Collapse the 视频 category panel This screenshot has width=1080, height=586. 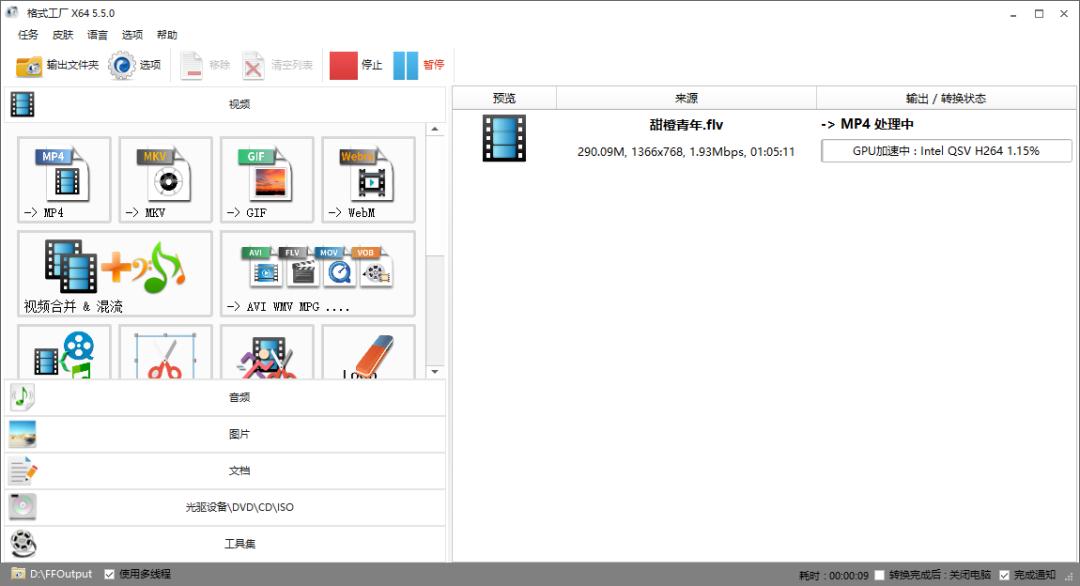pos(225,105)
